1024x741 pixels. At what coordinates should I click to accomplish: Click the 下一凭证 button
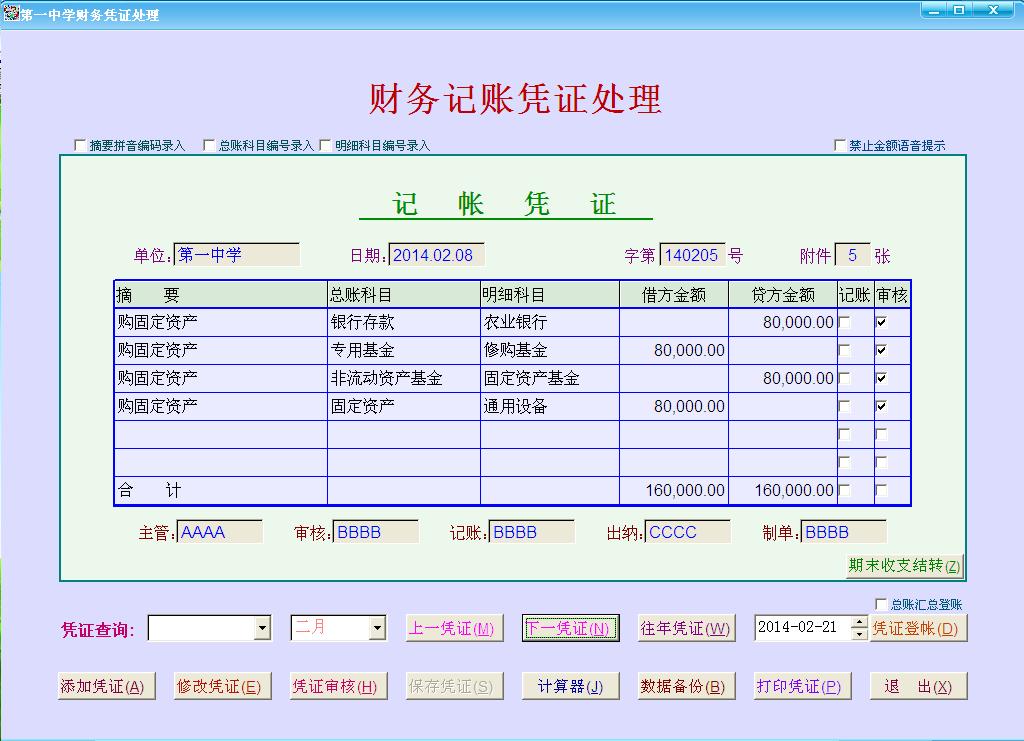pos(568,628)
